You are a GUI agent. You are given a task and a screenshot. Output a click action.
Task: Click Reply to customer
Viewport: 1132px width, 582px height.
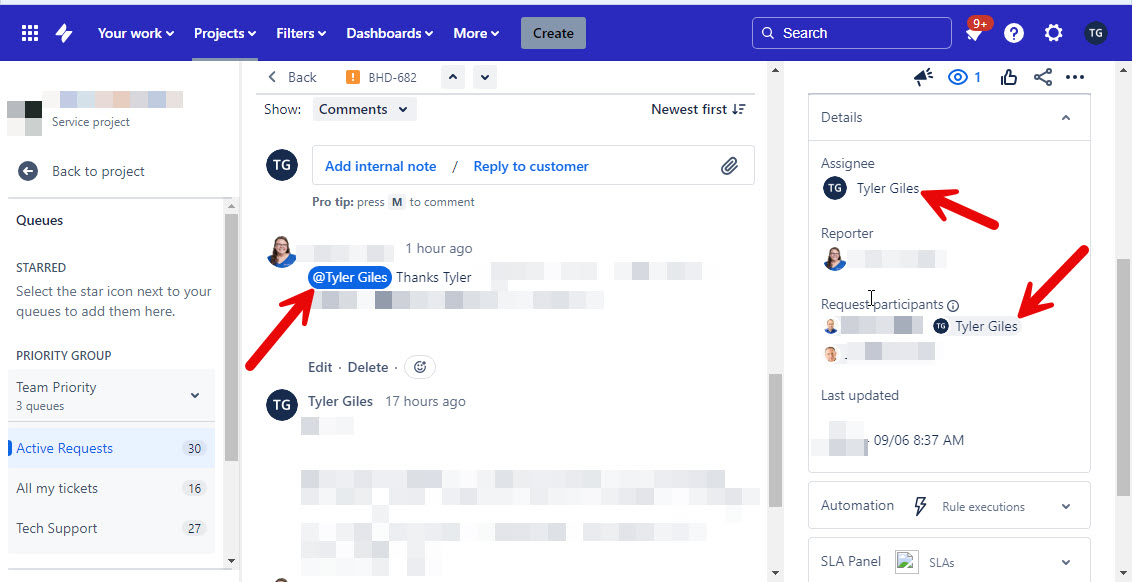pos(531,166)
